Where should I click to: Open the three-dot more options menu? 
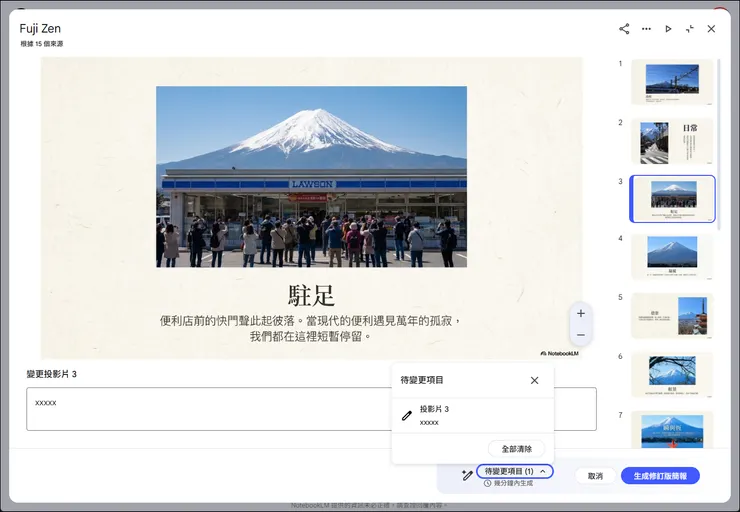pos(646,29)
